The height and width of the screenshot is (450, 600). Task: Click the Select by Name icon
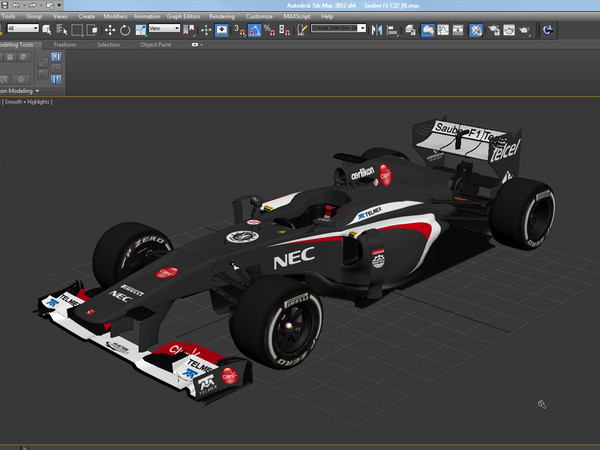[x=62, y=30]
